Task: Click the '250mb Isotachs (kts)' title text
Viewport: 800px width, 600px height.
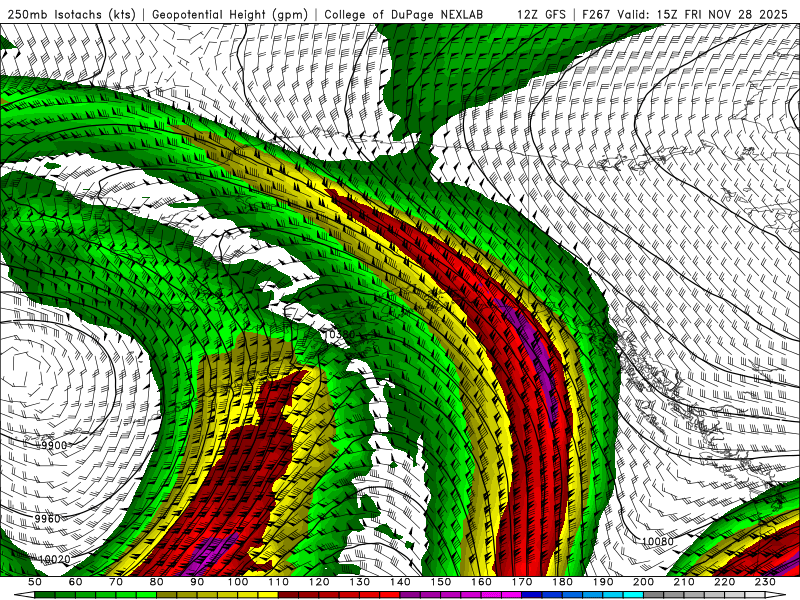Action: pos(72,14)
